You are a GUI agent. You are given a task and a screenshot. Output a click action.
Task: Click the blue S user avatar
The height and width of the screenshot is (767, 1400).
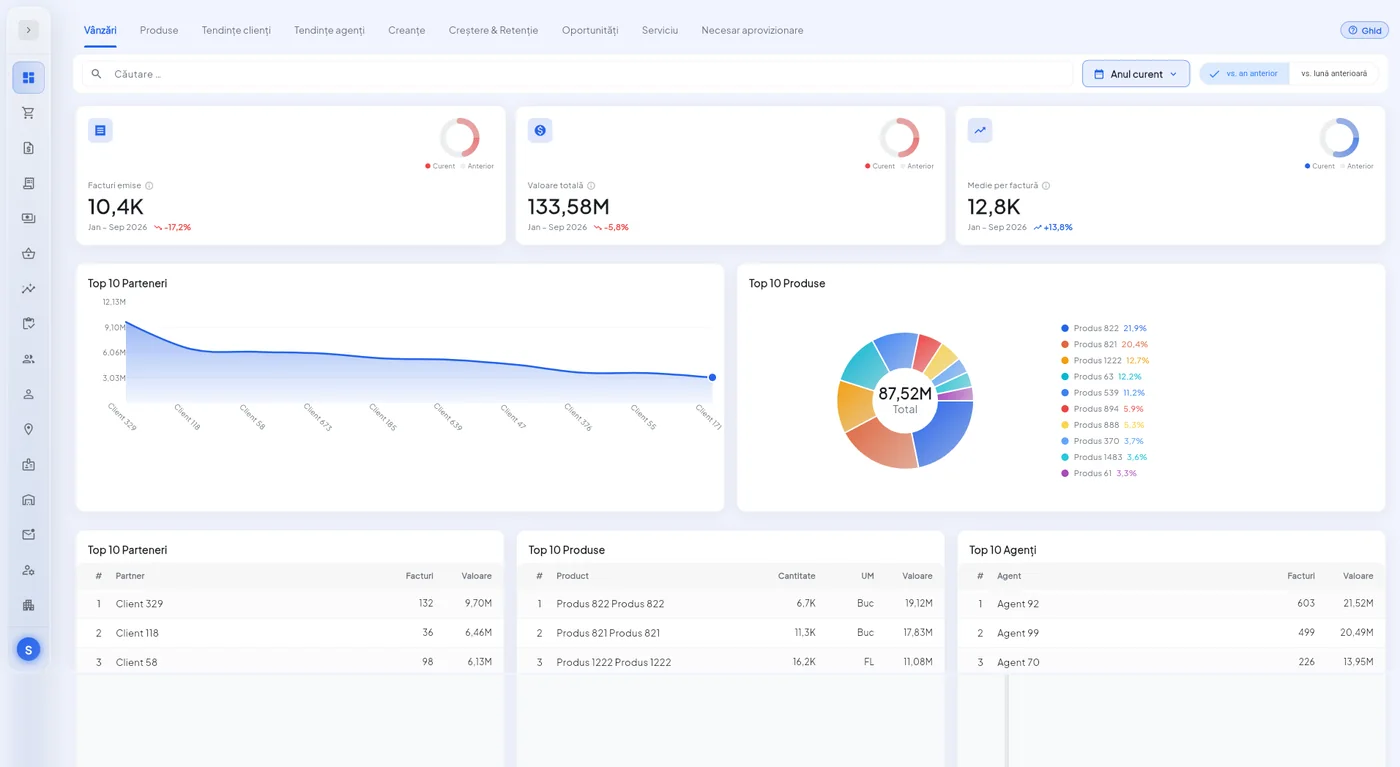(x=28, y=650)
